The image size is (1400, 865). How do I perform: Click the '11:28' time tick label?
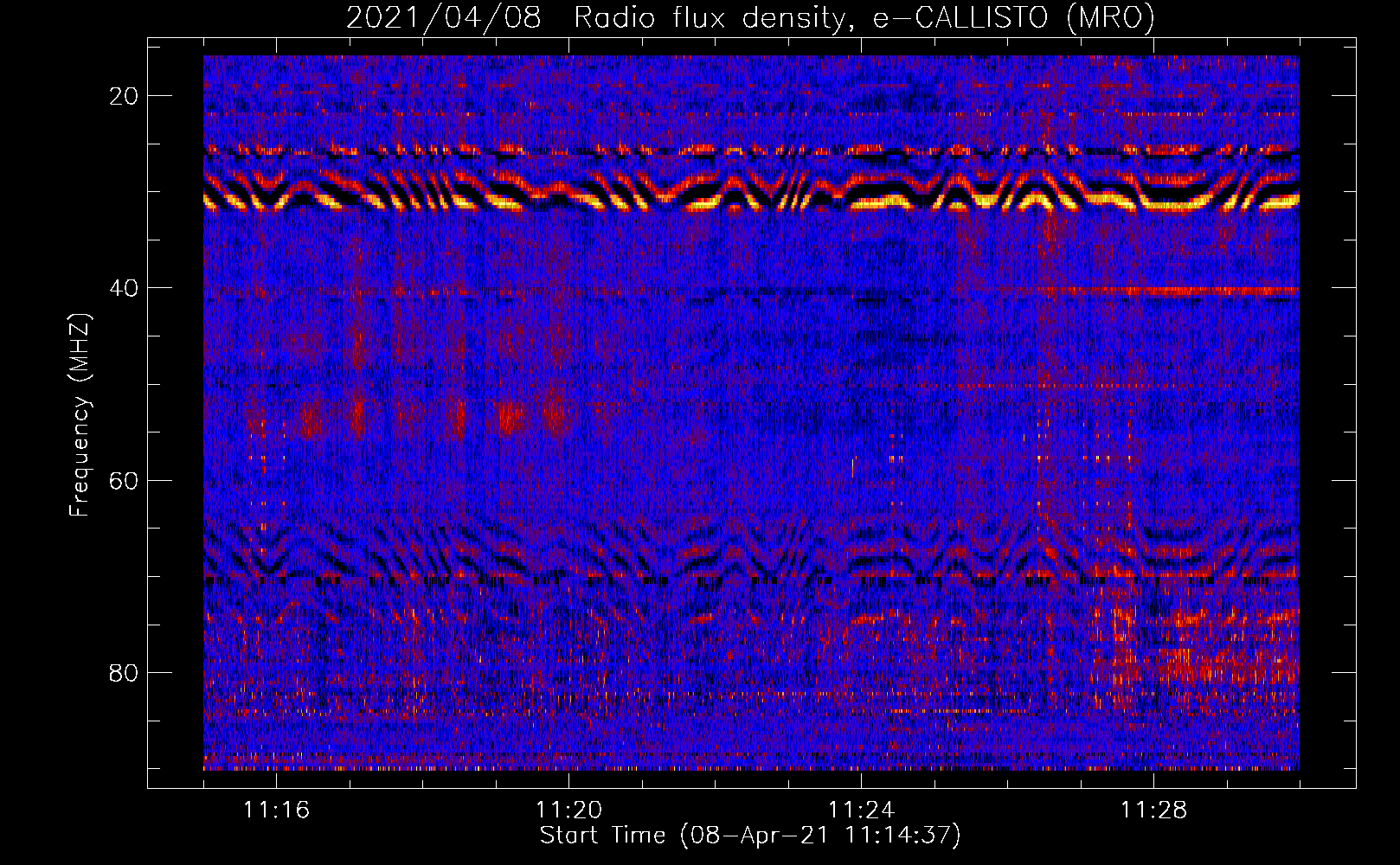(1153, 811)
